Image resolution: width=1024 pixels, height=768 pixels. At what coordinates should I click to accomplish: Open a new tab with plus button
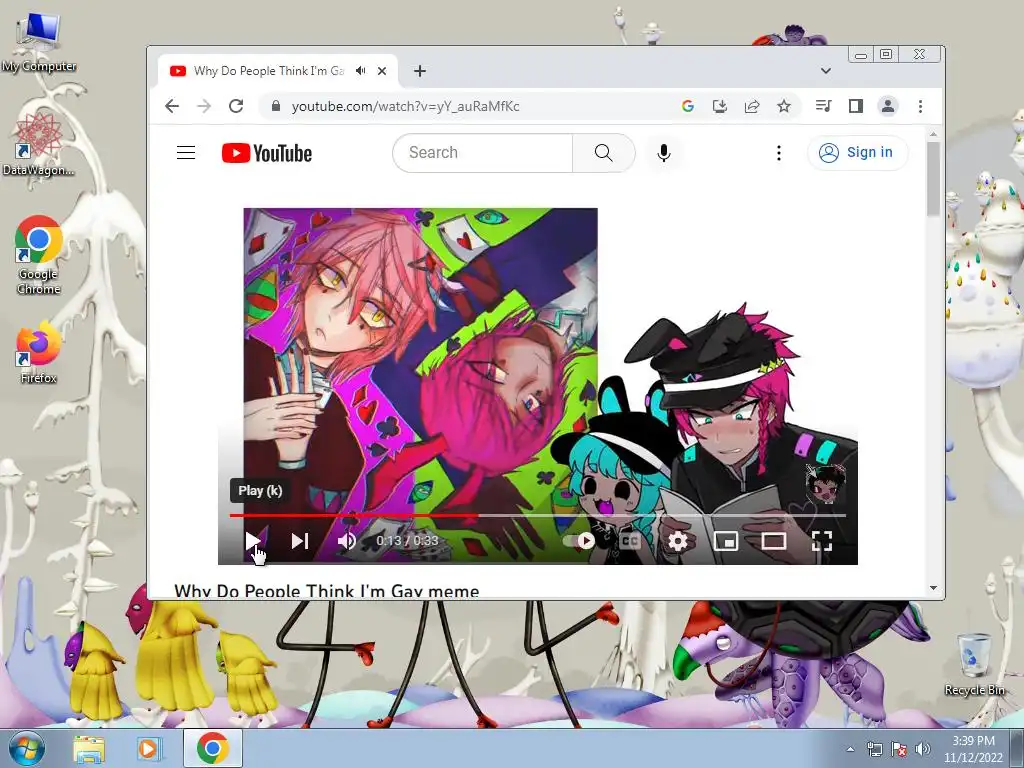click(x=420, y=71)
